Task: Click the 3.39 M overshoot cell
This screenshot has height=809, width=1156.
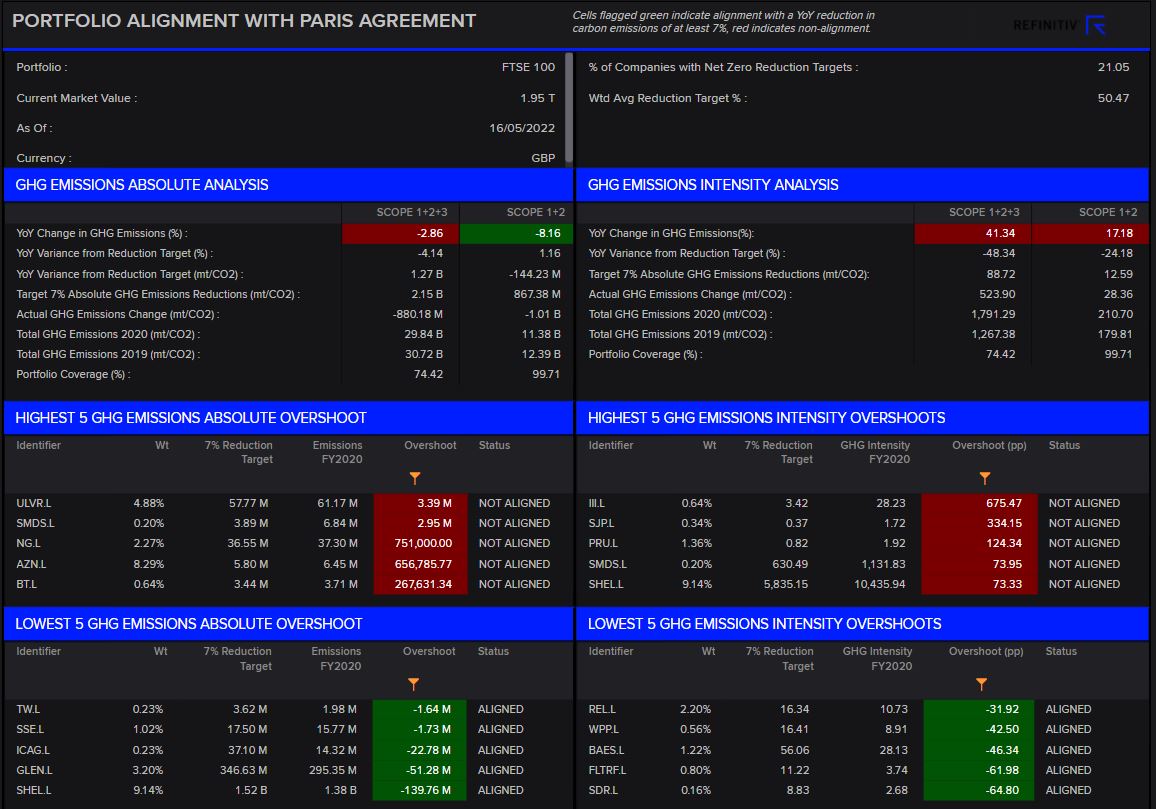Action: (420, 503)
